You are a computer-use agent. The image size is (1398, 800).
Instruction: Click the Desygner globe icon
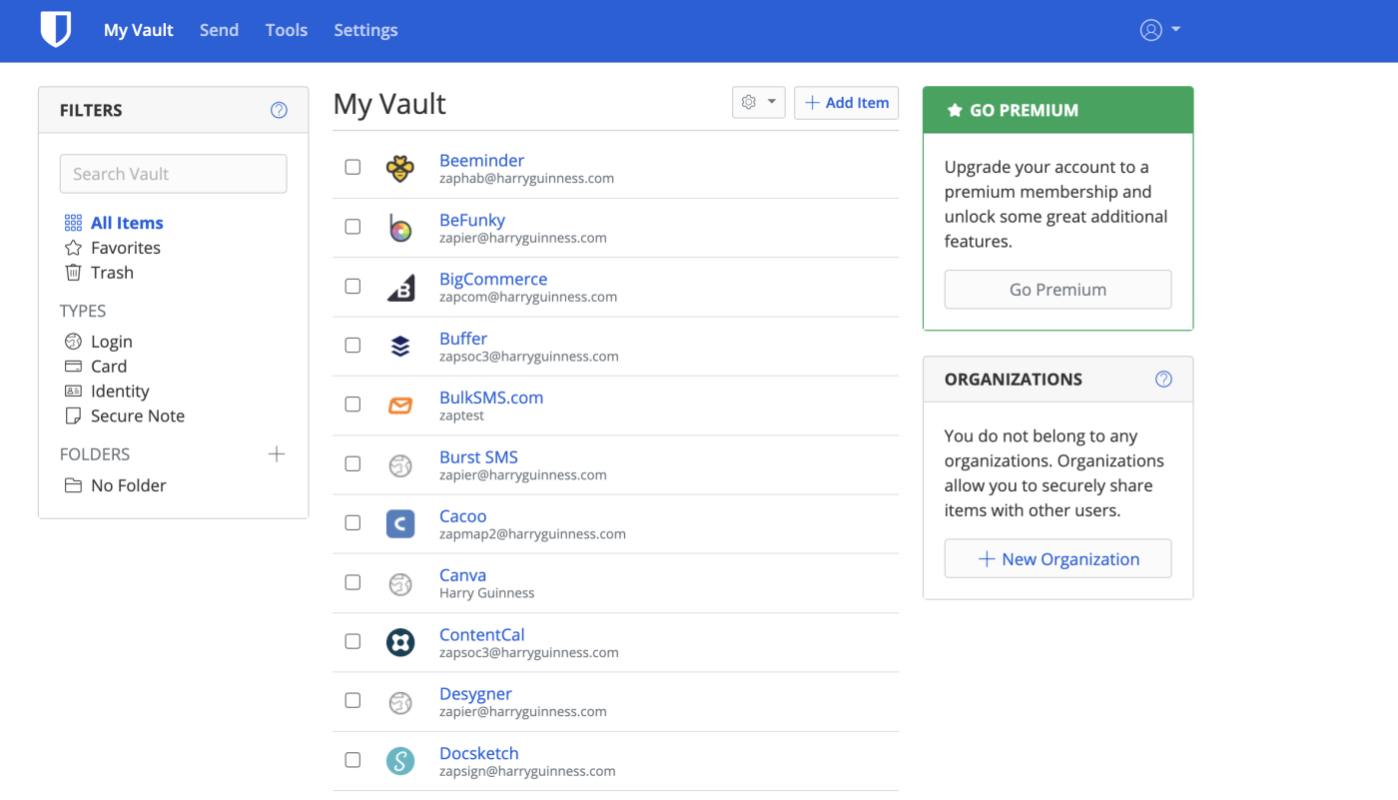point(400,702)
